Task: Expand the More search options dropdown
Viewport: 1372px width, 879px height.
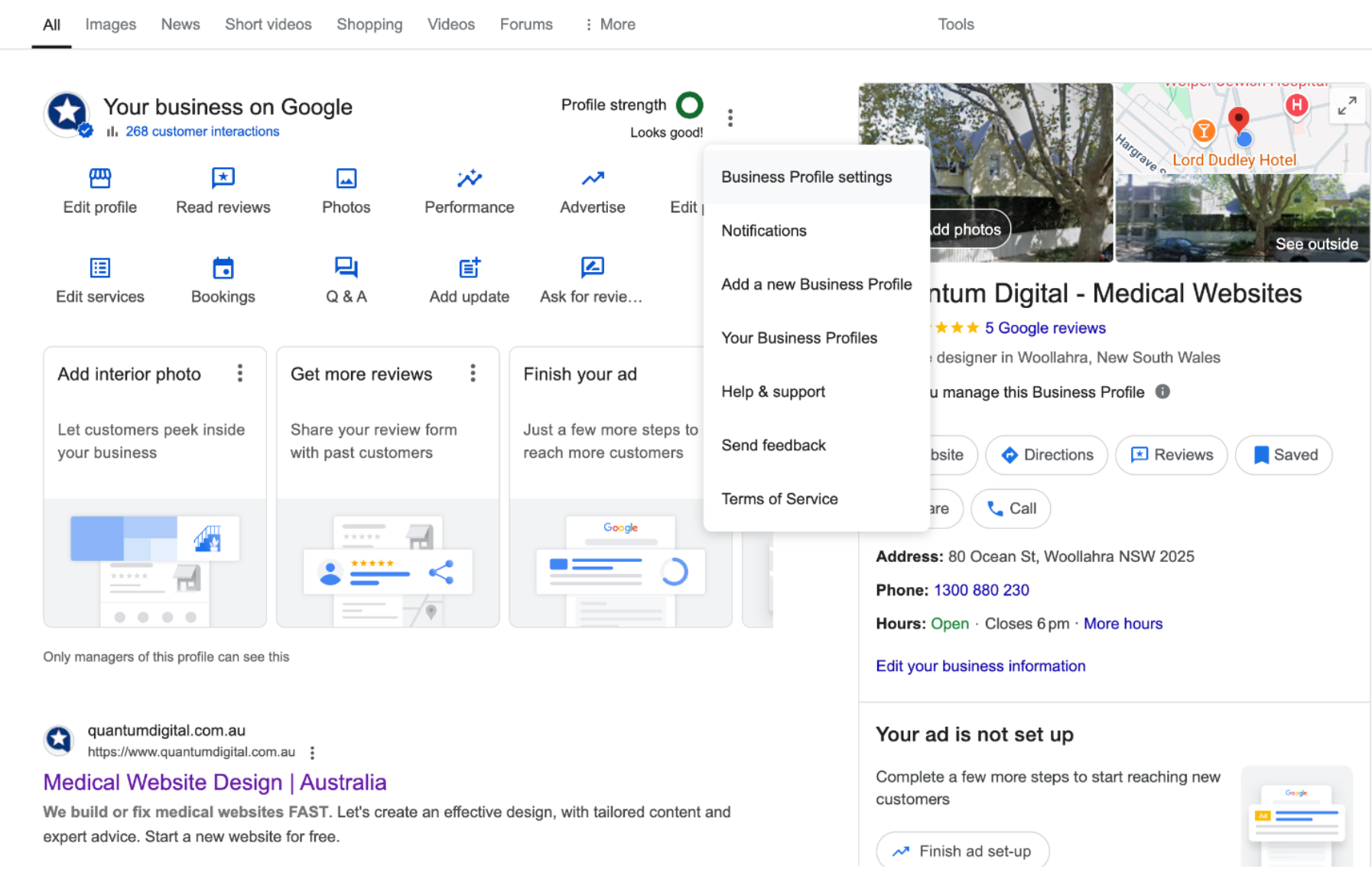Action: point(610,24)
